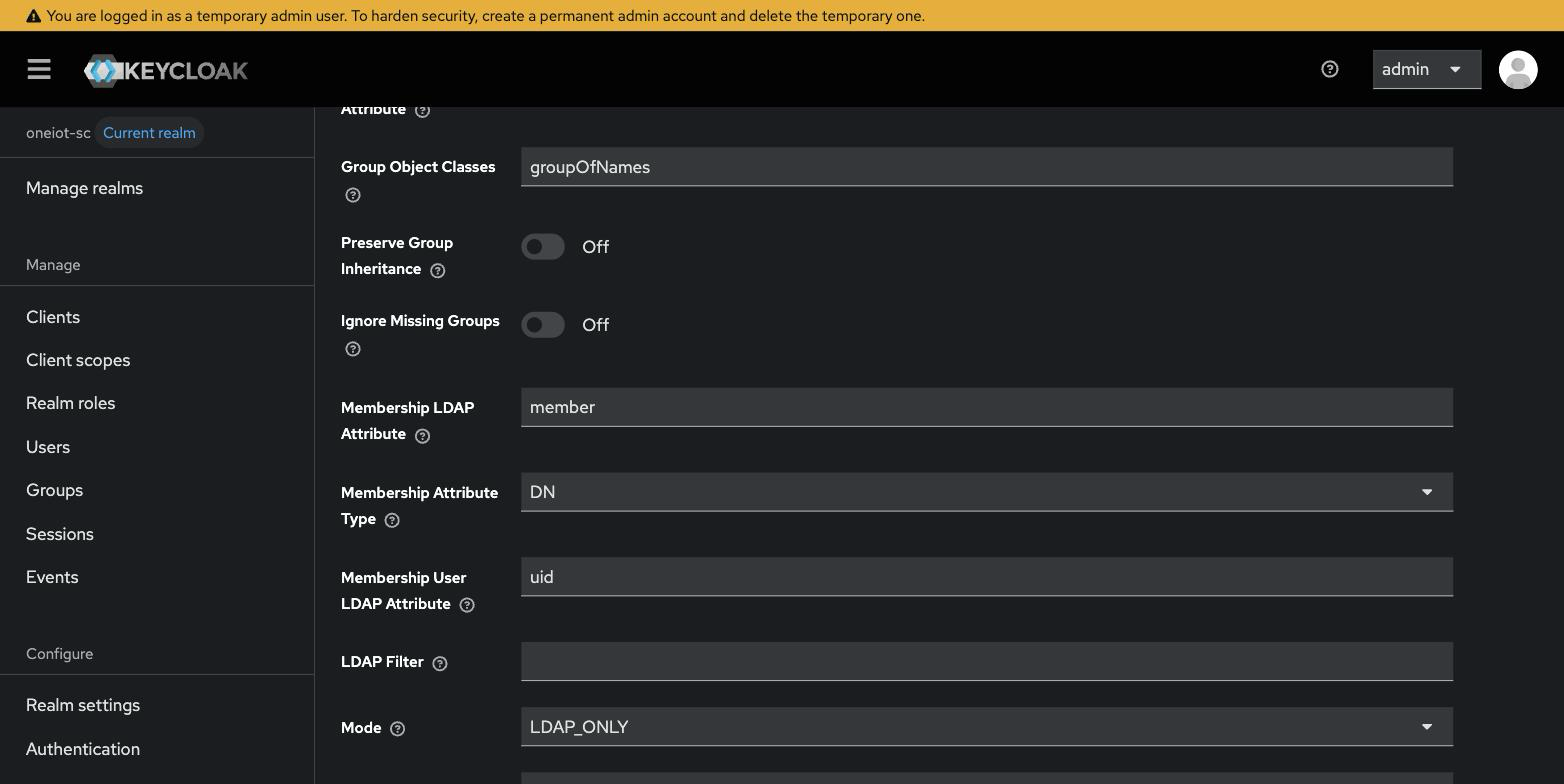Open the hamburger navigation menu

(39, 69)
